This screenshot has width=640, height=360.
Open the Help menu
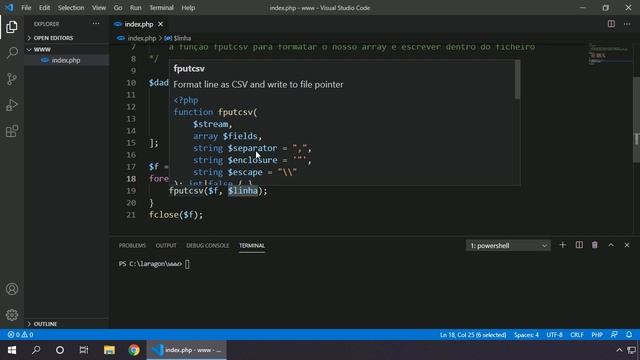pyautogui.click(x=188, y=8)
